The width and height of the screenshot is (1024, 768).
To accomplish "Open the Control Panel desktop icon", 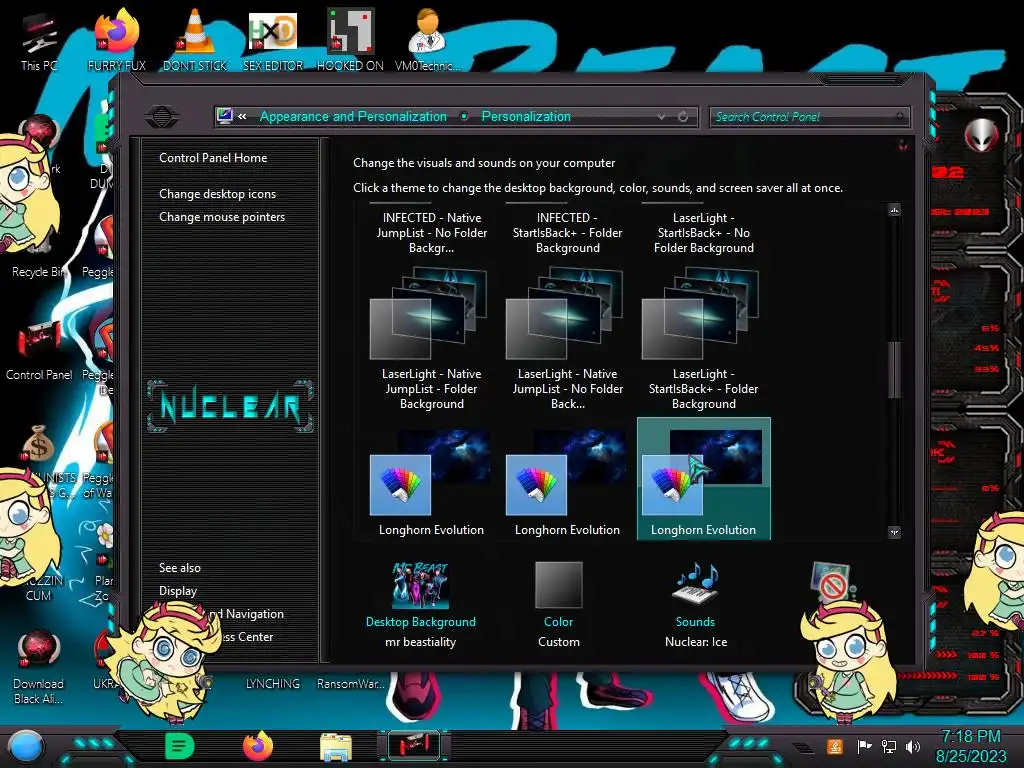I will 39,350.
